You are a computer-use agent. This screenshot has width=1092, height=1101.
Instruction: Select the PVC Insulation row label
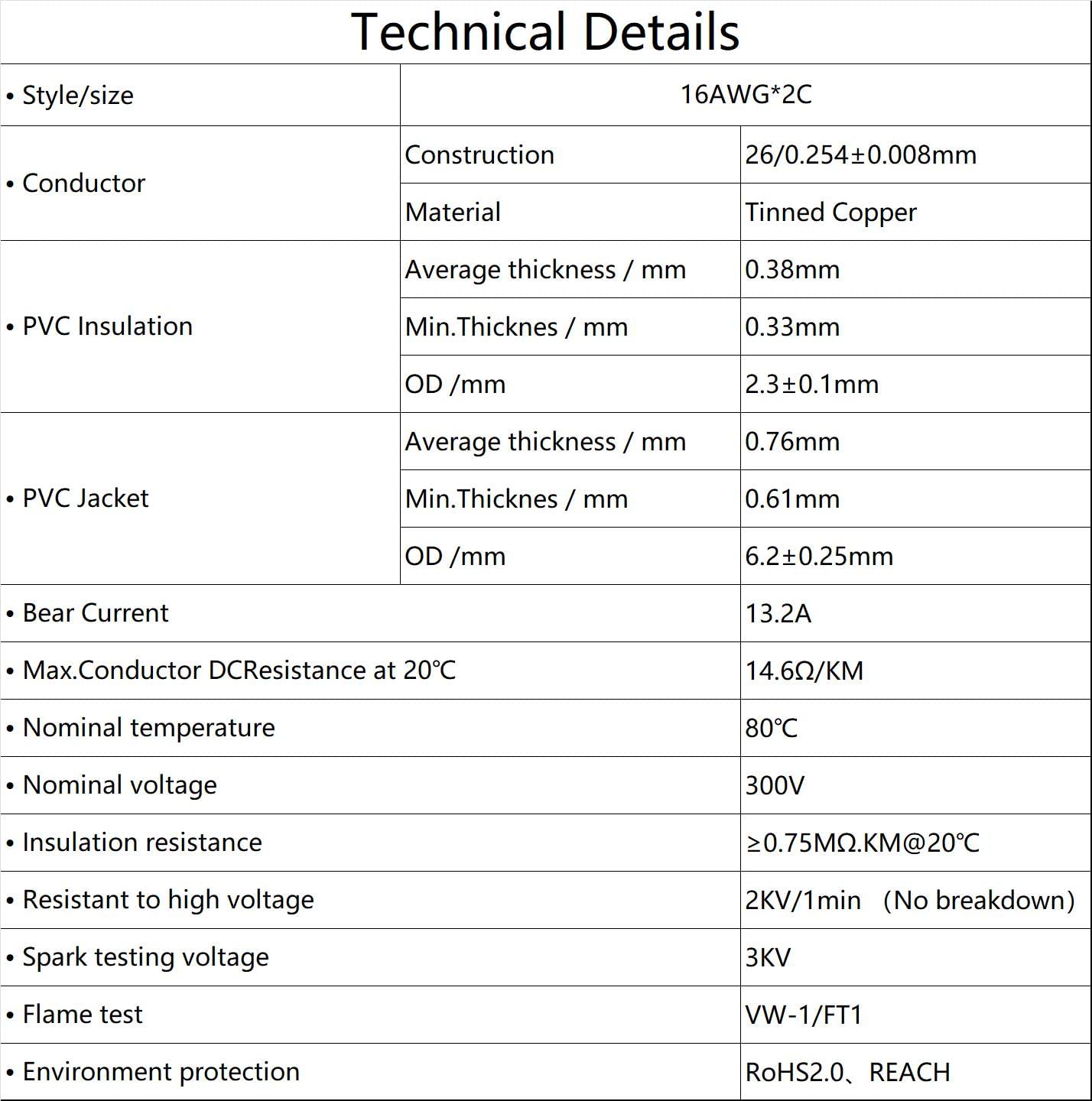[107, 326]
